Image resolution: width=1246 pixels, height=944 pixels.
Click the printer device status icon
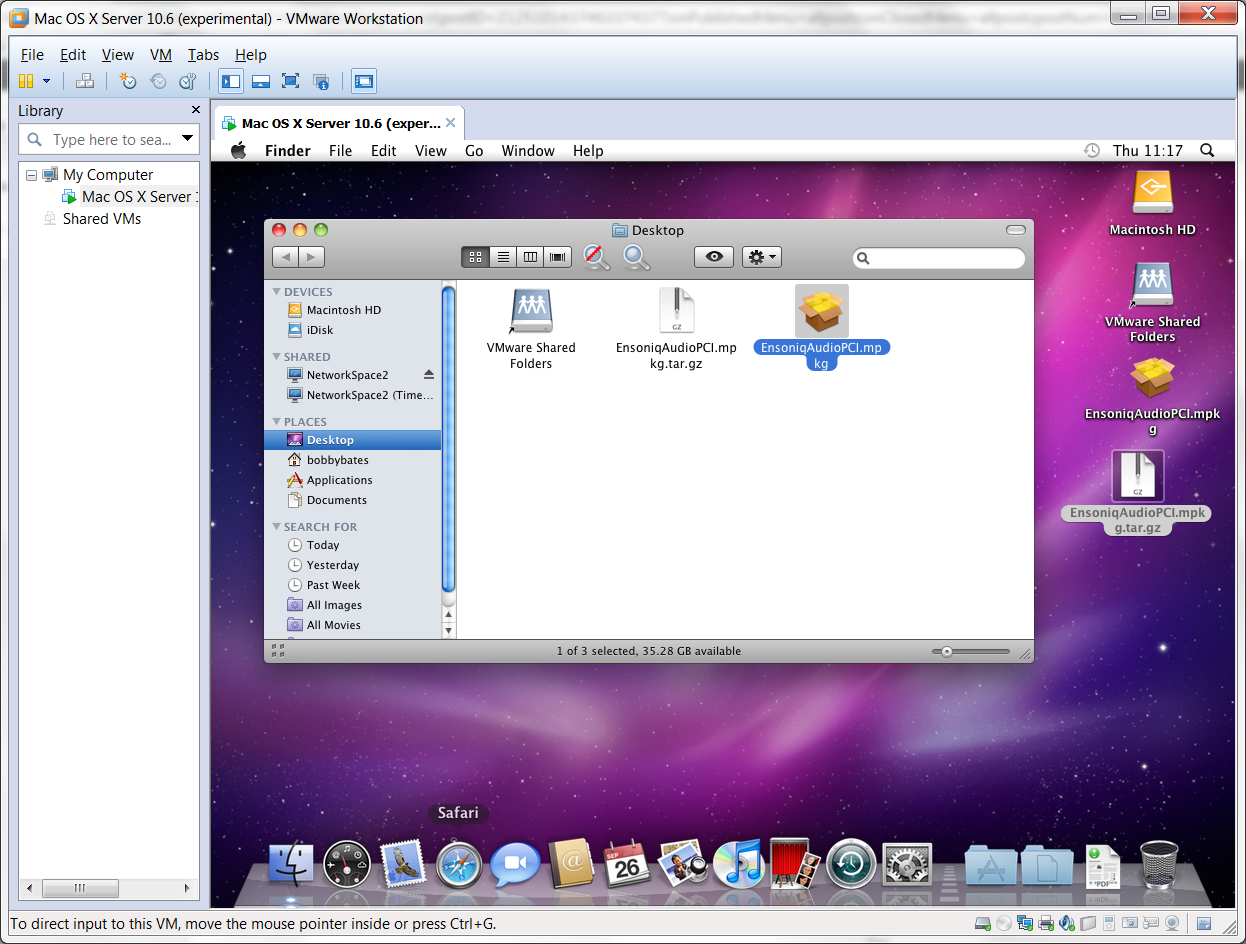pyautogui.click(x=1045, y=923)
